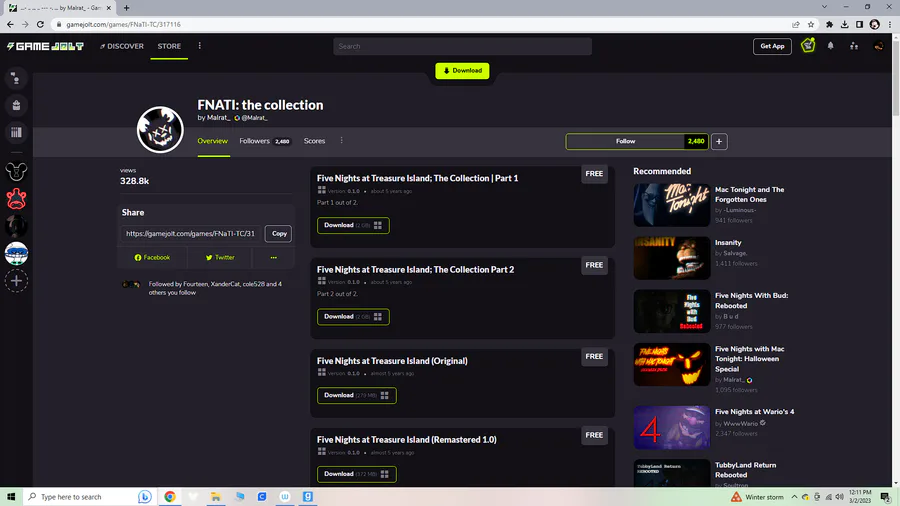Open the notifications bell

pyautogui.click(x=831, y=46)
